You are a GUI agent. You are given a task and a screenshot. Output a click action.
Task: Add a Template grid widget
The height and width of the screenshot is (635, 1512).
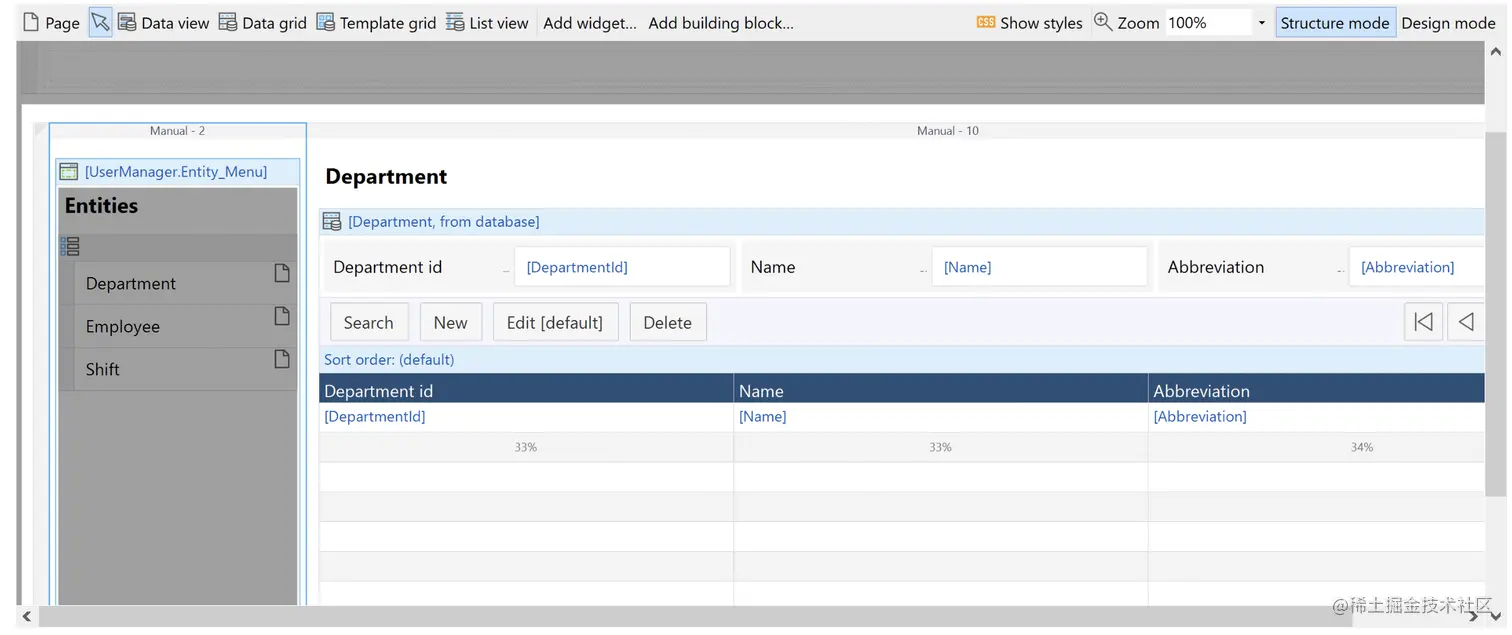click(x=376, y=22)
